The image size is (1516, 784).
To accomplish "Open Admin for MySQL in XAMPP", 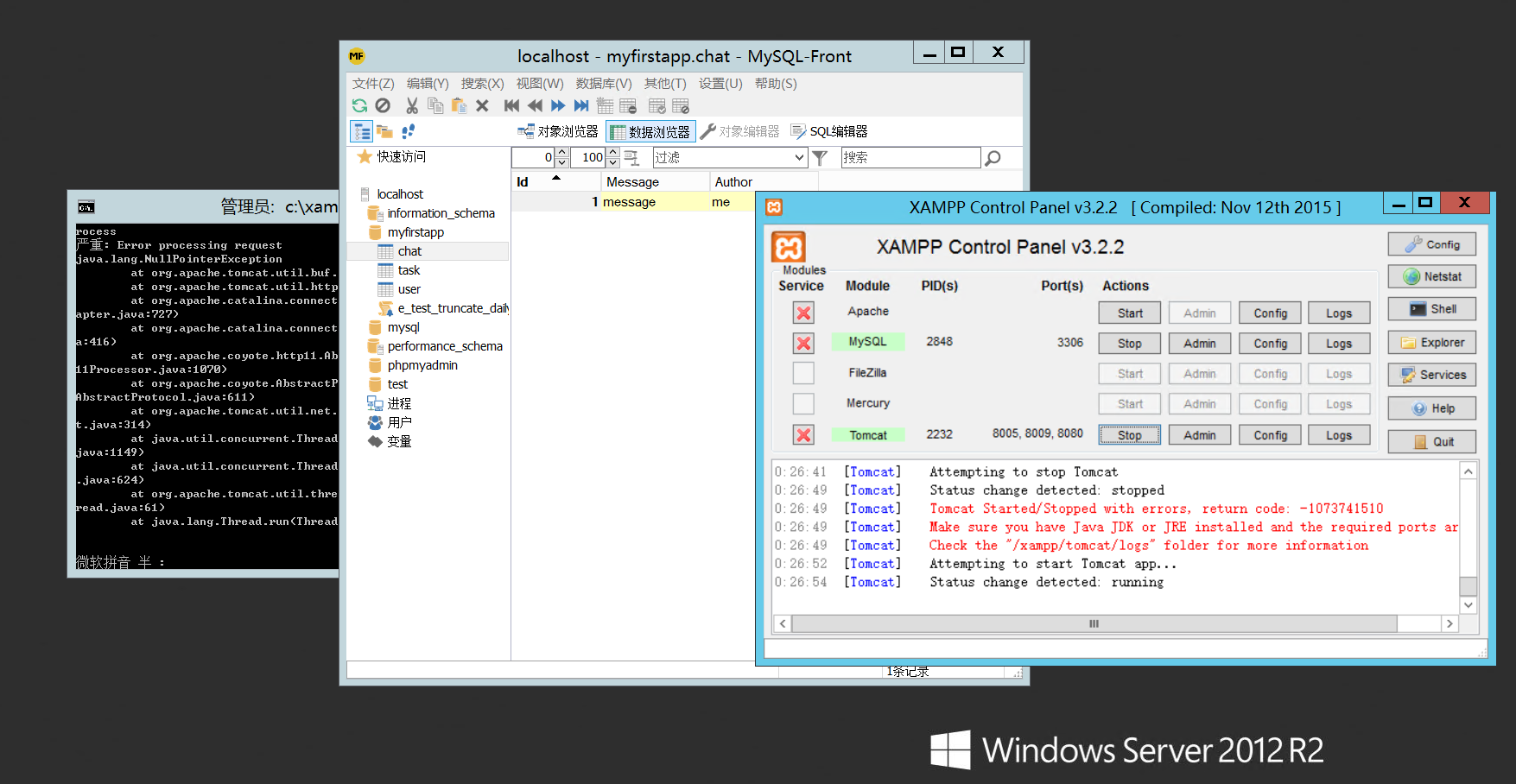I will (1200, 344).
